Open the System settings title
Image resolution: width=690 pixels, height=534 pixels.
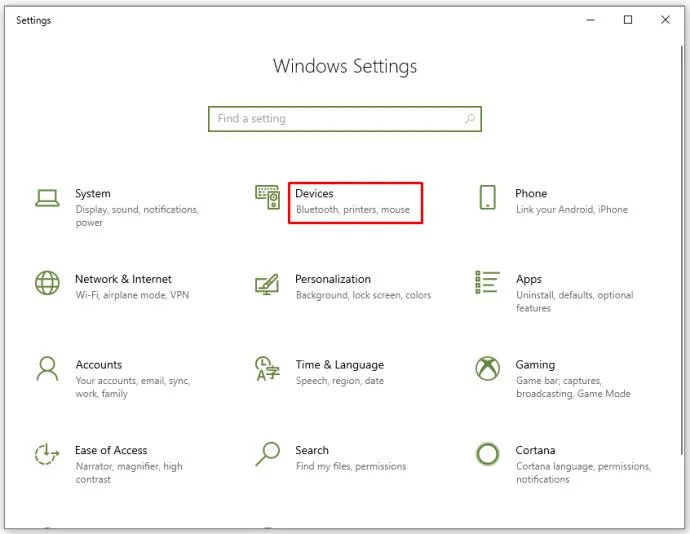(x=93, y=194)
